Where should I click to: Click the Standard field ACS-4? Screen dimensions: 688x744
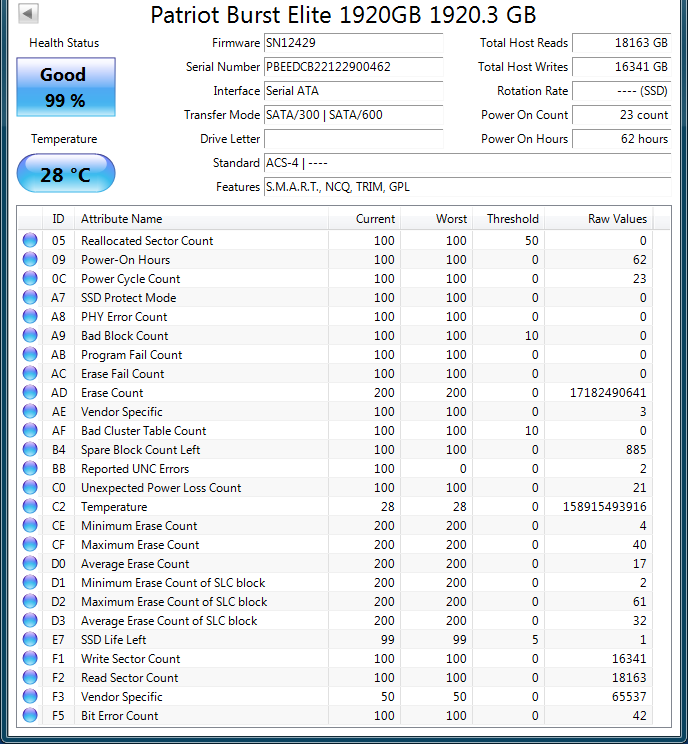point(467,163)
